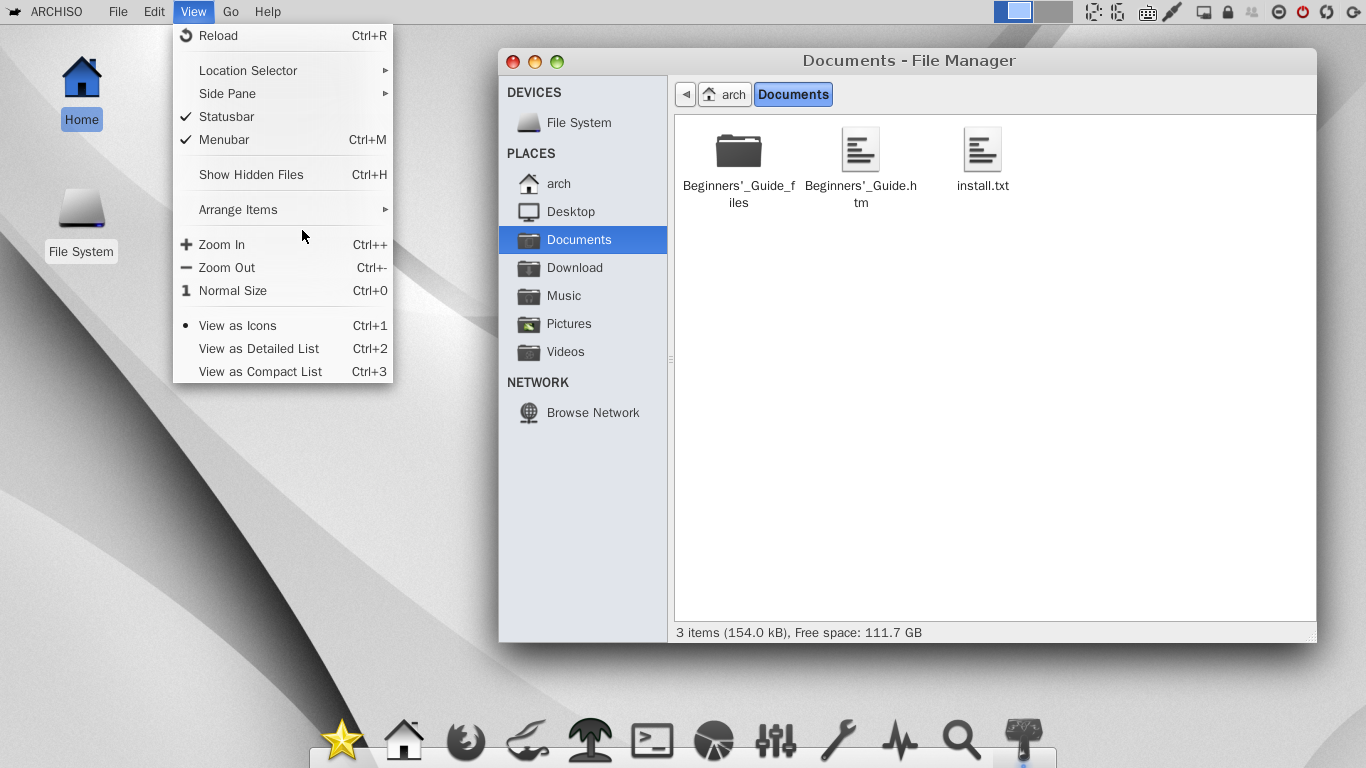This screenshot has width=1366, height=768.
Task: Click the suspend icon in panel
Action: coord(1279,12)
